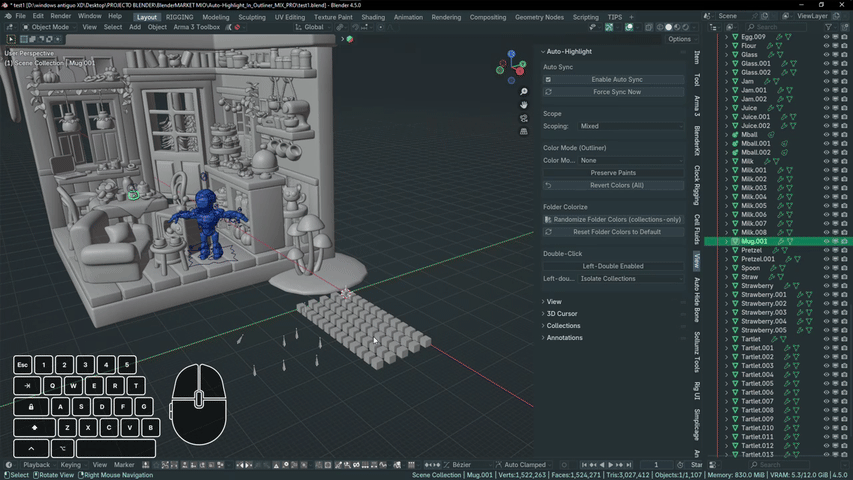
Task: Jump to timeline start frame button
Action: coord(584,465)
